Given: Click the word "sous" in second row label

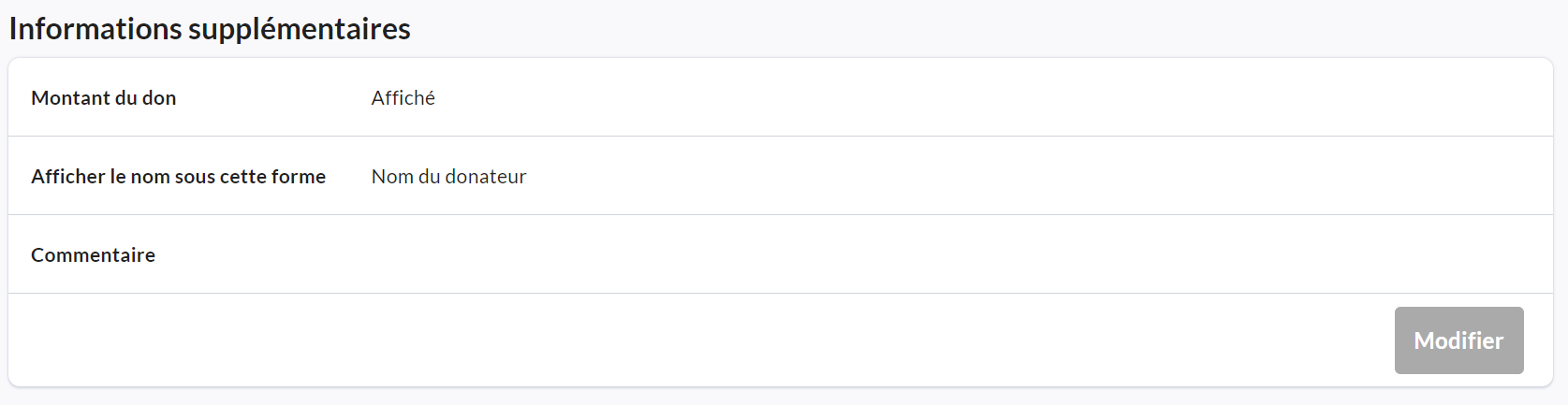Looking at the screenshot, I should tap(195, 177).
